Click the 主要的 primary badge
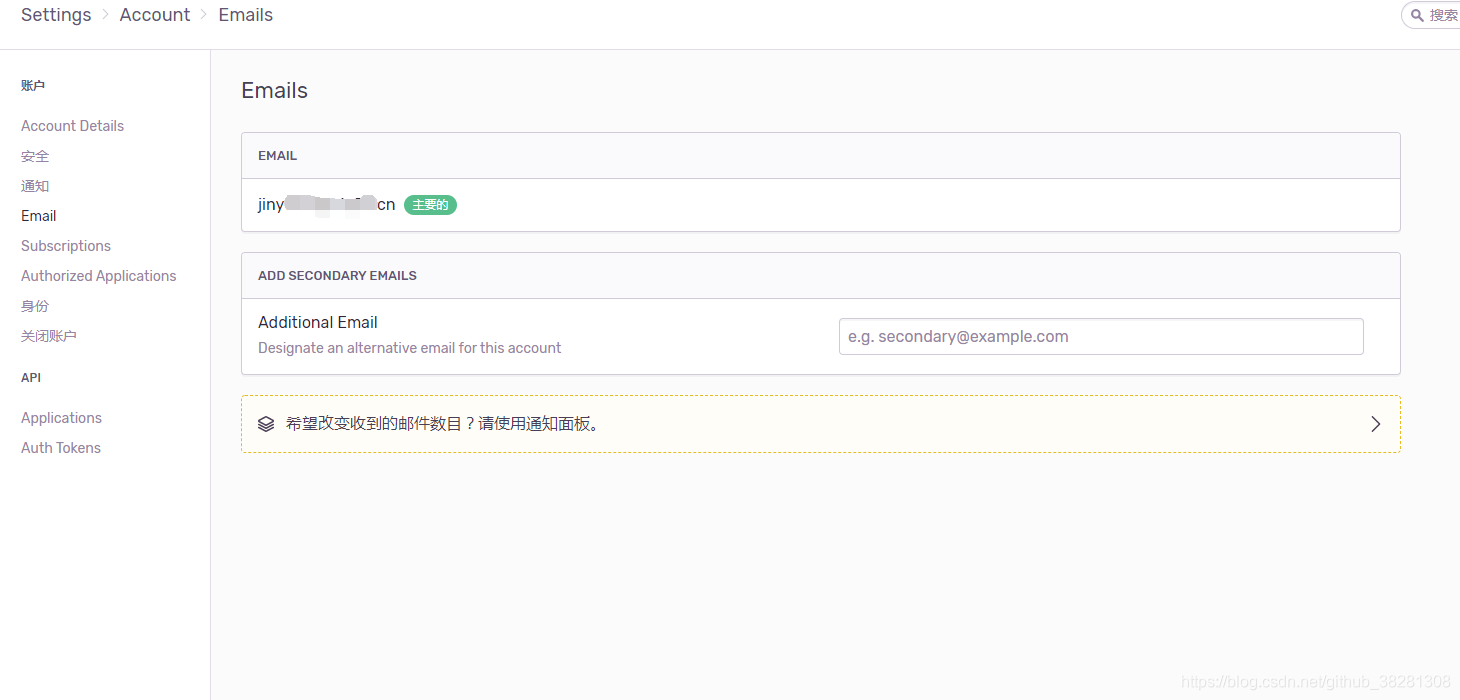This screenshot has height=700, width=1460. [430, 205]
